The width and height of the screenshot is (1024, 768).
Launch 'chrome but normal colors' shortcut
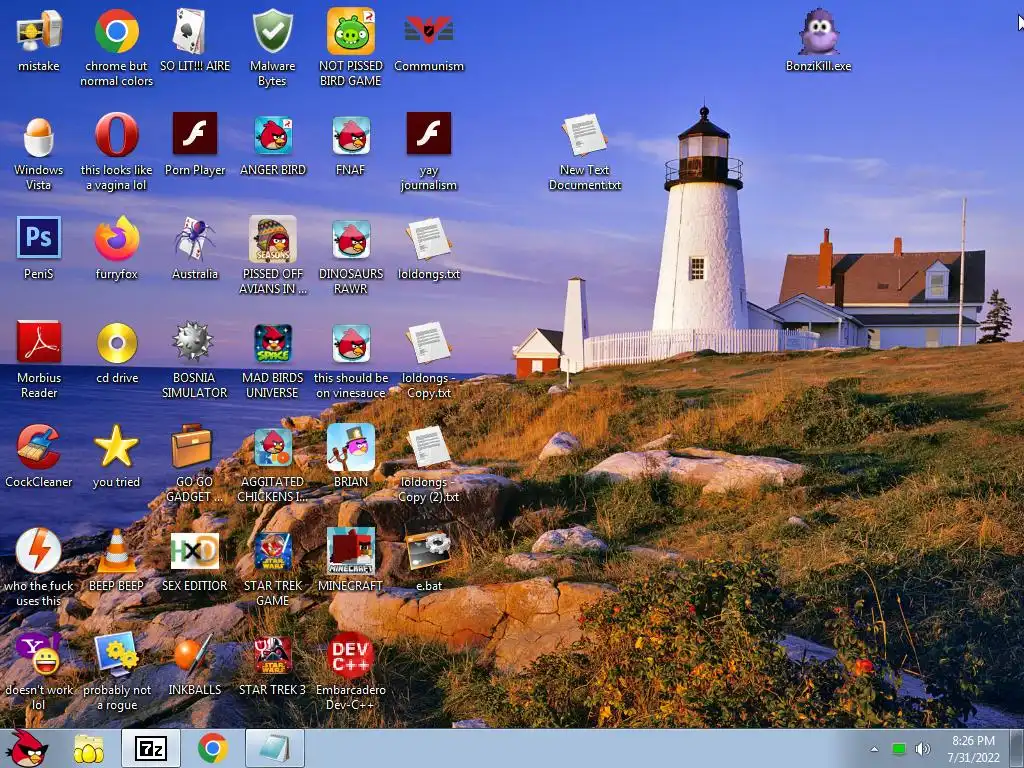[116, 31]
